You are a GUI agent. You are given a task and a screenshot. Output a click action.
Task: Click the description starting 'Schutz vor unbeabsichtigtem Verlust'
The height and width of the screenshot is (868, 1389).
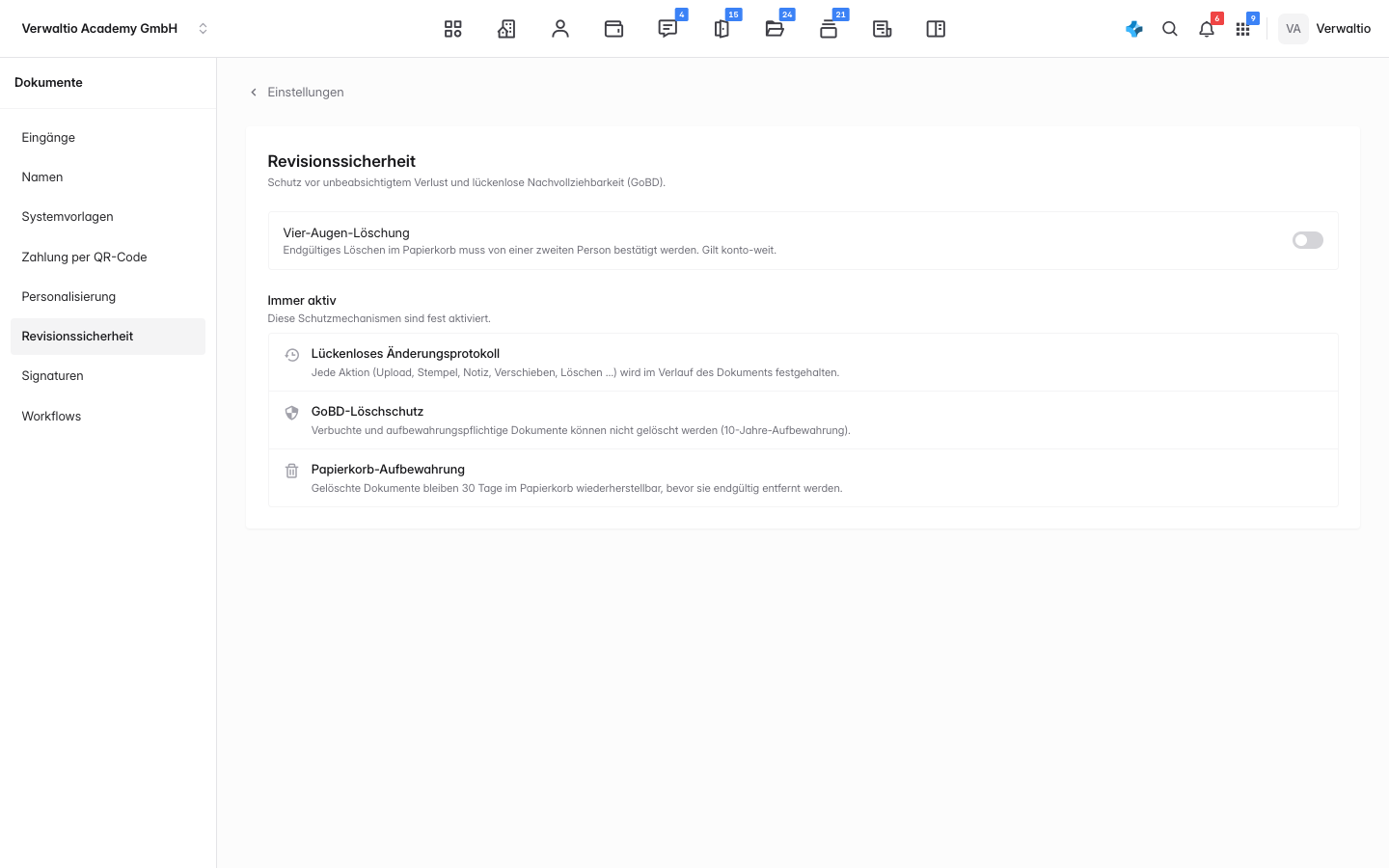[467, 182]
